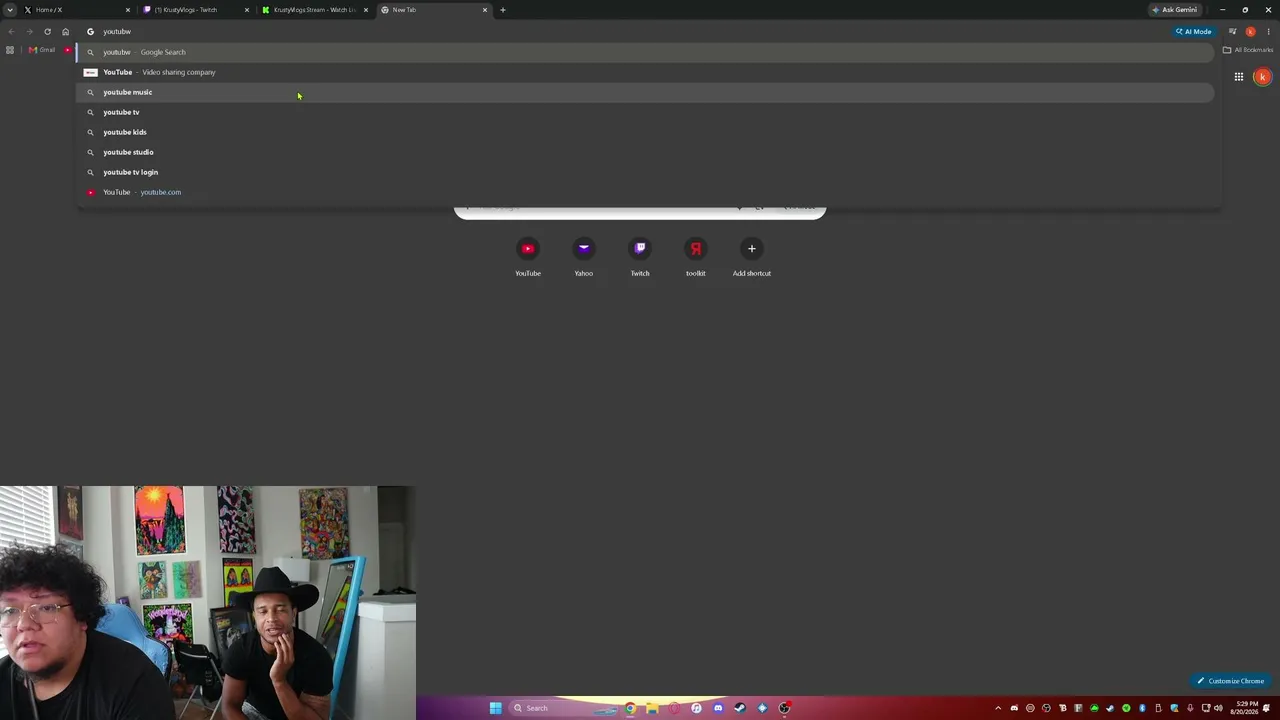Switch to the Home / X tab
Viewport: 1280px width, 720px height.
[76, 10]
